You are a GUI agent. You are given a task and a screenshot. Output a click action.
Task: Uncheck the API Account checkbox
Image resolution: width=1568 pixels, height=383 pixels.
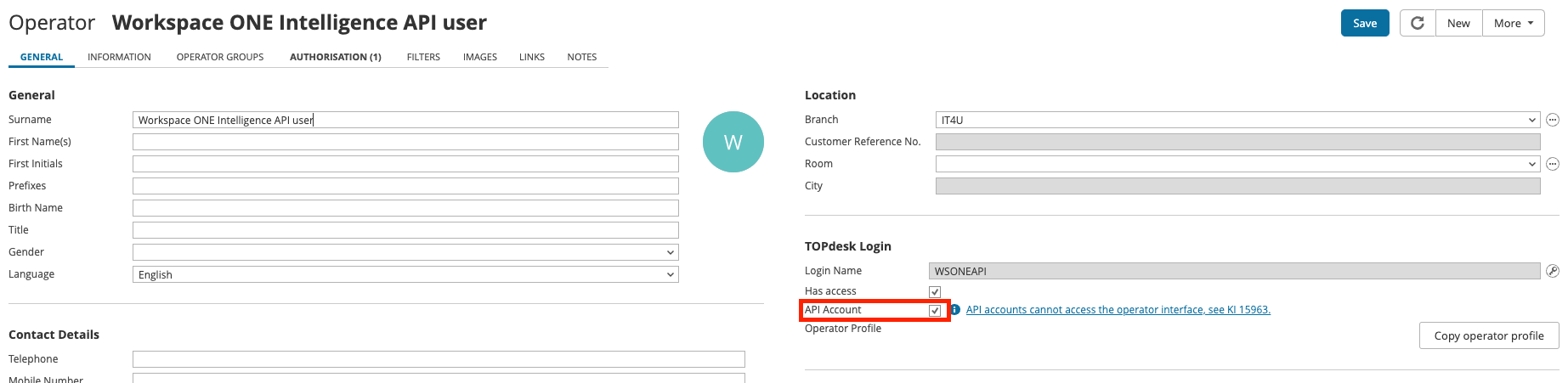click(935, 310)
